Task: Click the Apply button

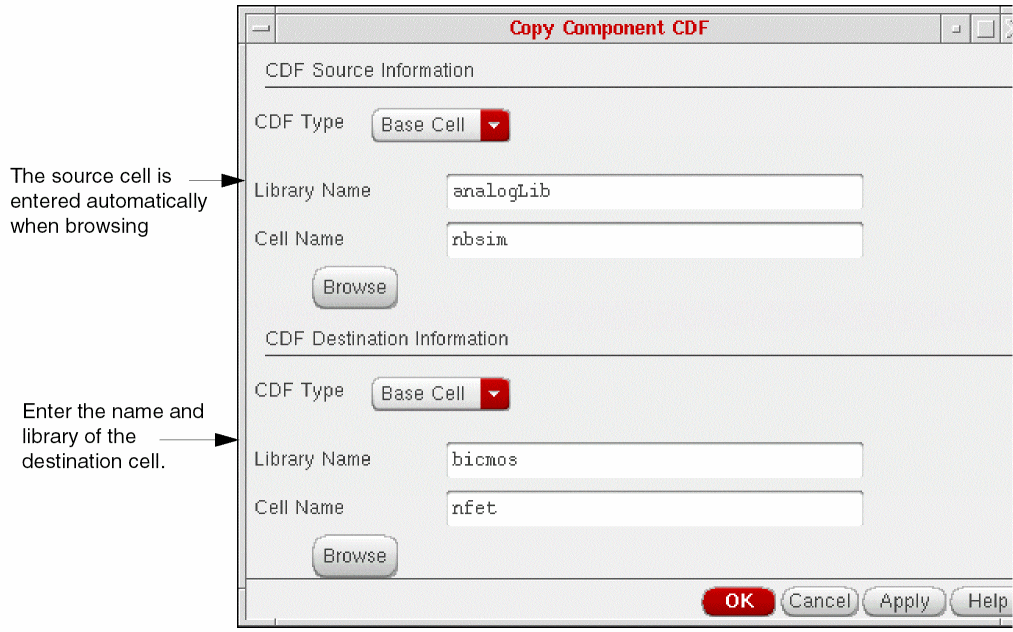Action: 903,601
